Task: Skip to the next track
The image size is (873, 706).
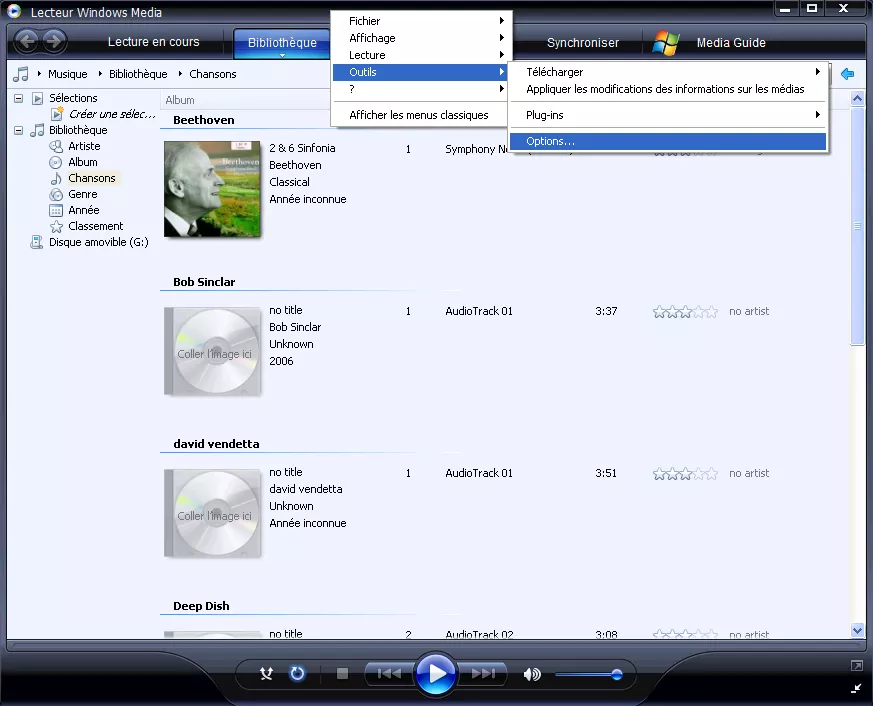Action: [x=483, y=674]
